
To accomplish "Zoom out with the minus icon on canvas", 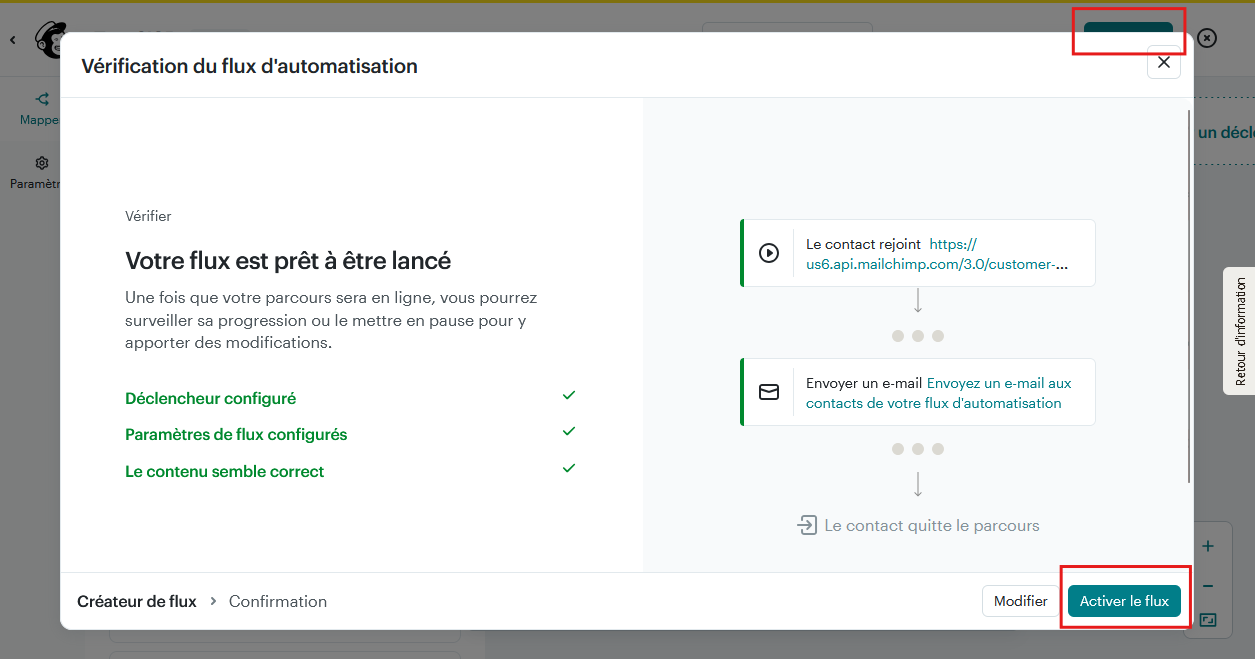I will click(1208, 586).
